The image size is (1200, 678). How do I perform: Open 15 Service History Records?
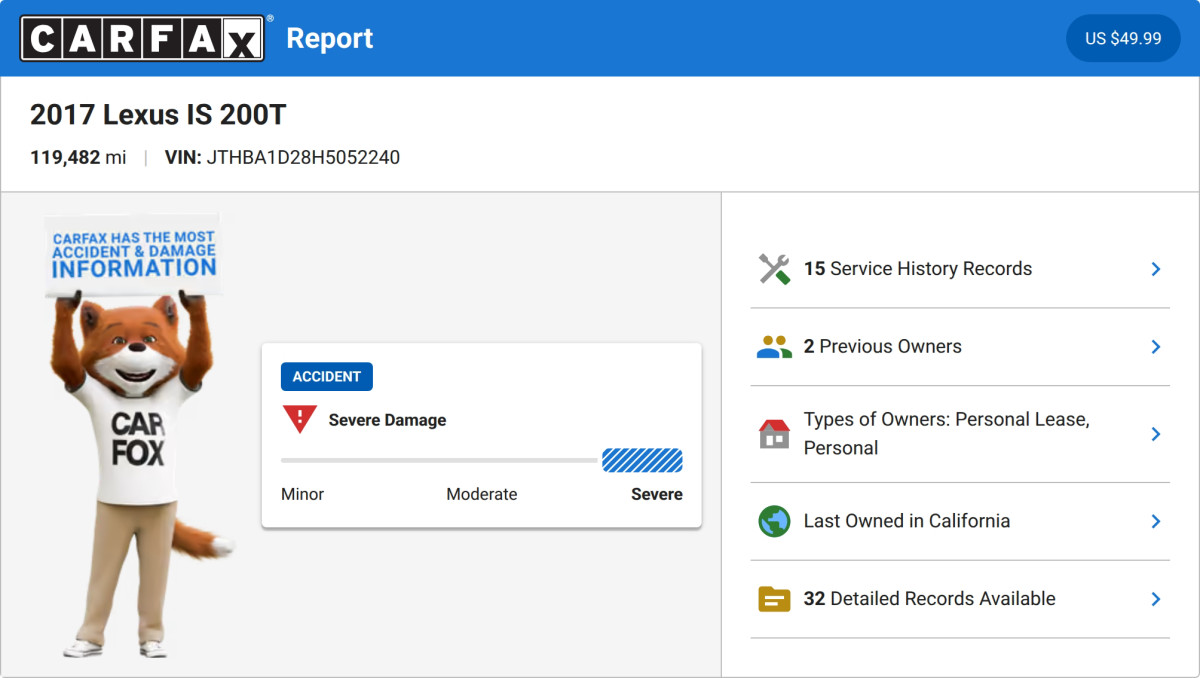pyautogui.click(x=960, y=269)
